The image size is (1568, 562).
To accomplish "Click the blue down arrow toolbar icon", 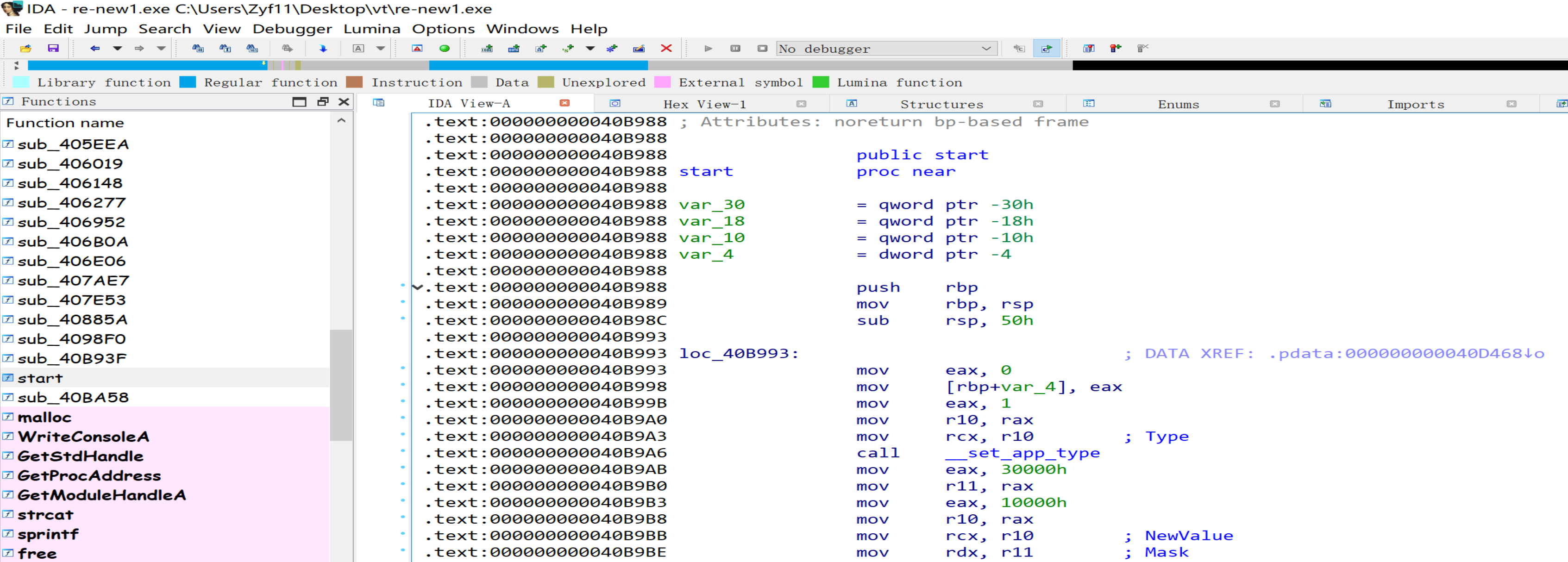I will 323,49.
